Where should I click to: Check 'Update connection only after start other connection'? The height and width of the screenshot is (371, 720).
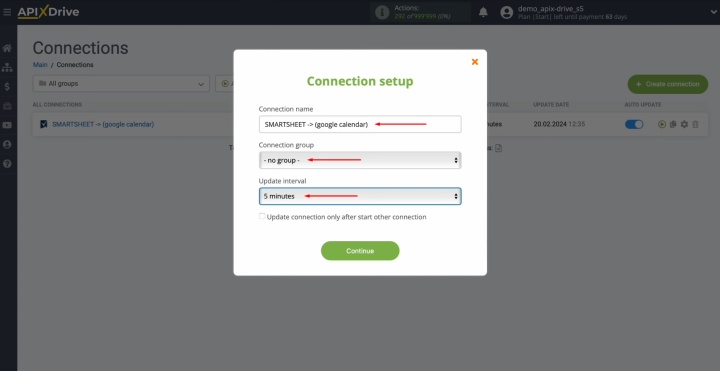[x=262, y=216]
